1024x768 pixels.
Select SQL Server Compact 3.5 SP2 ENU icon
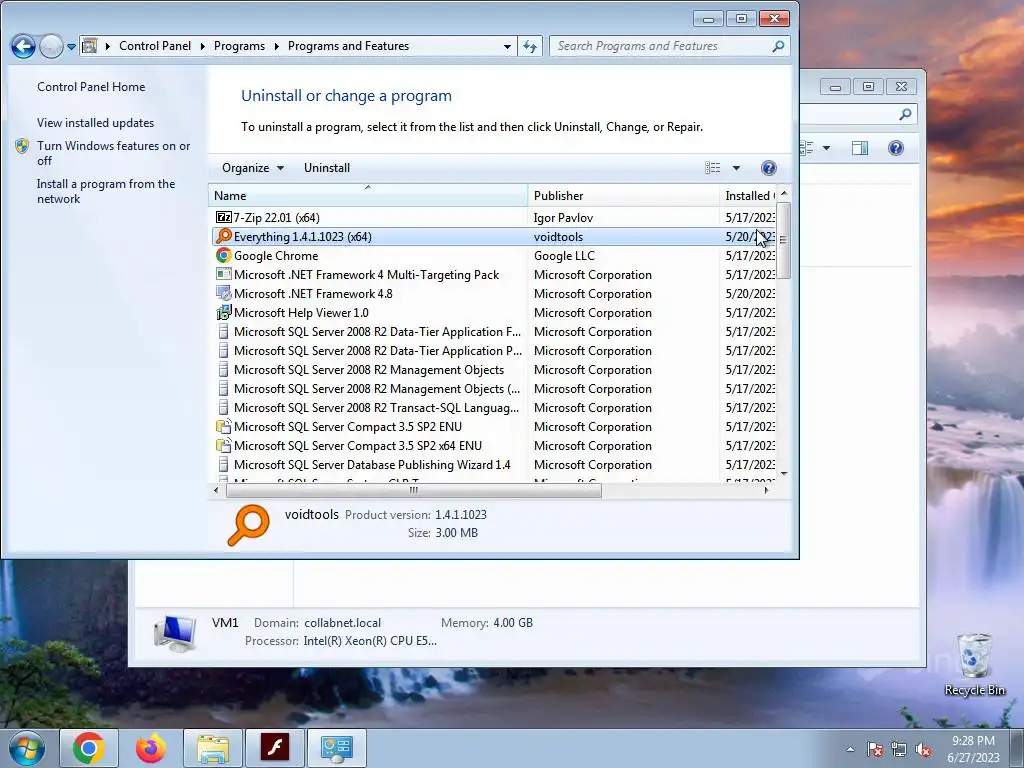[x=223, y=426]
